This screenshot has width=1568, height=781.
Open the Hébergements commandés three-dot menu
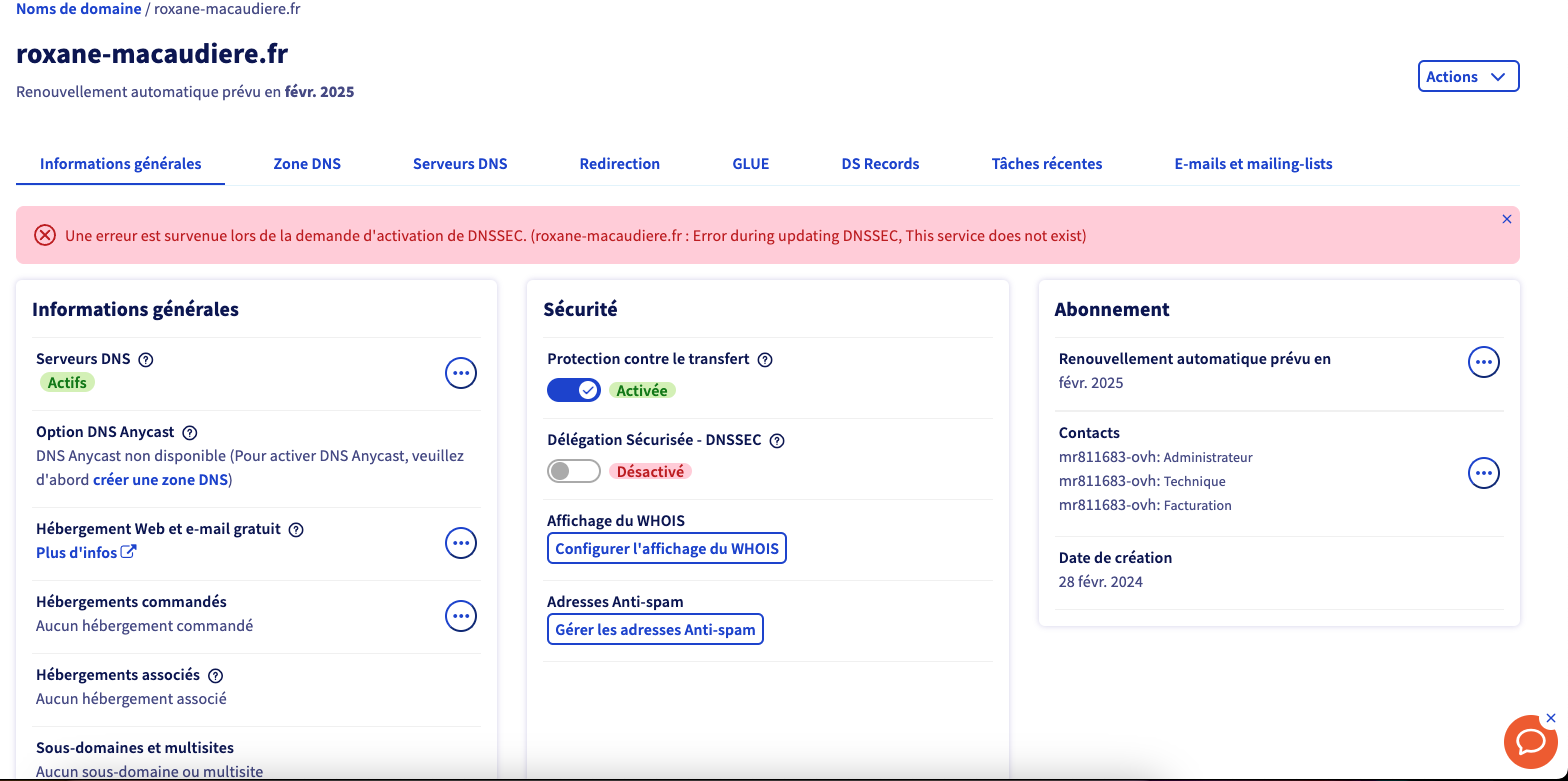coord(460,616)
